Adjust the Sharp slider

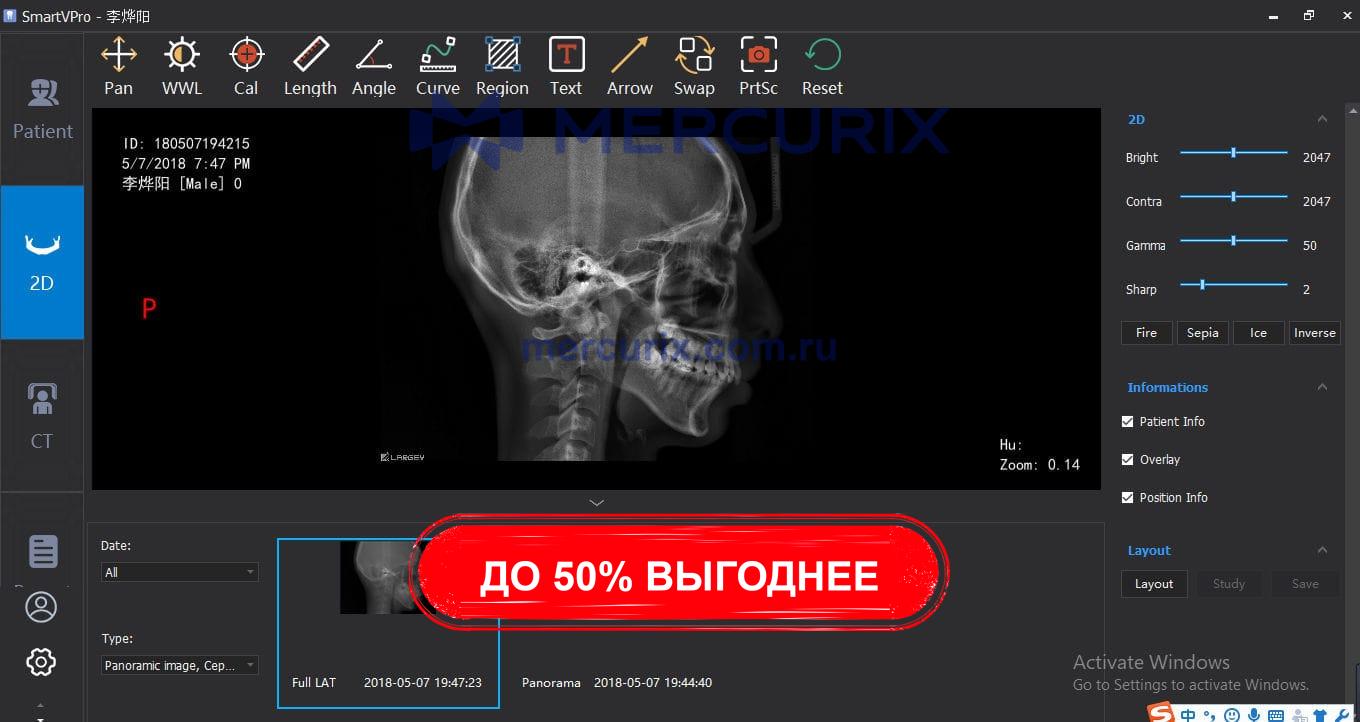[x=1234, y=285]
